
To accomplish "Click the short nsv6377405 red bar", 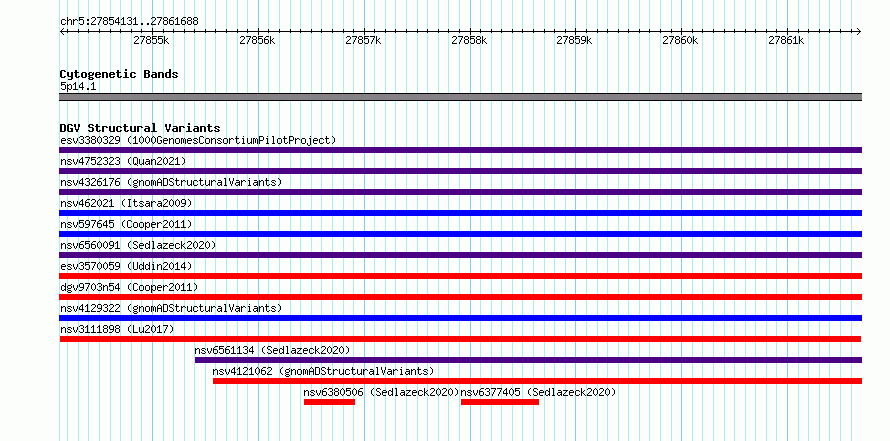I will (499, 402).
